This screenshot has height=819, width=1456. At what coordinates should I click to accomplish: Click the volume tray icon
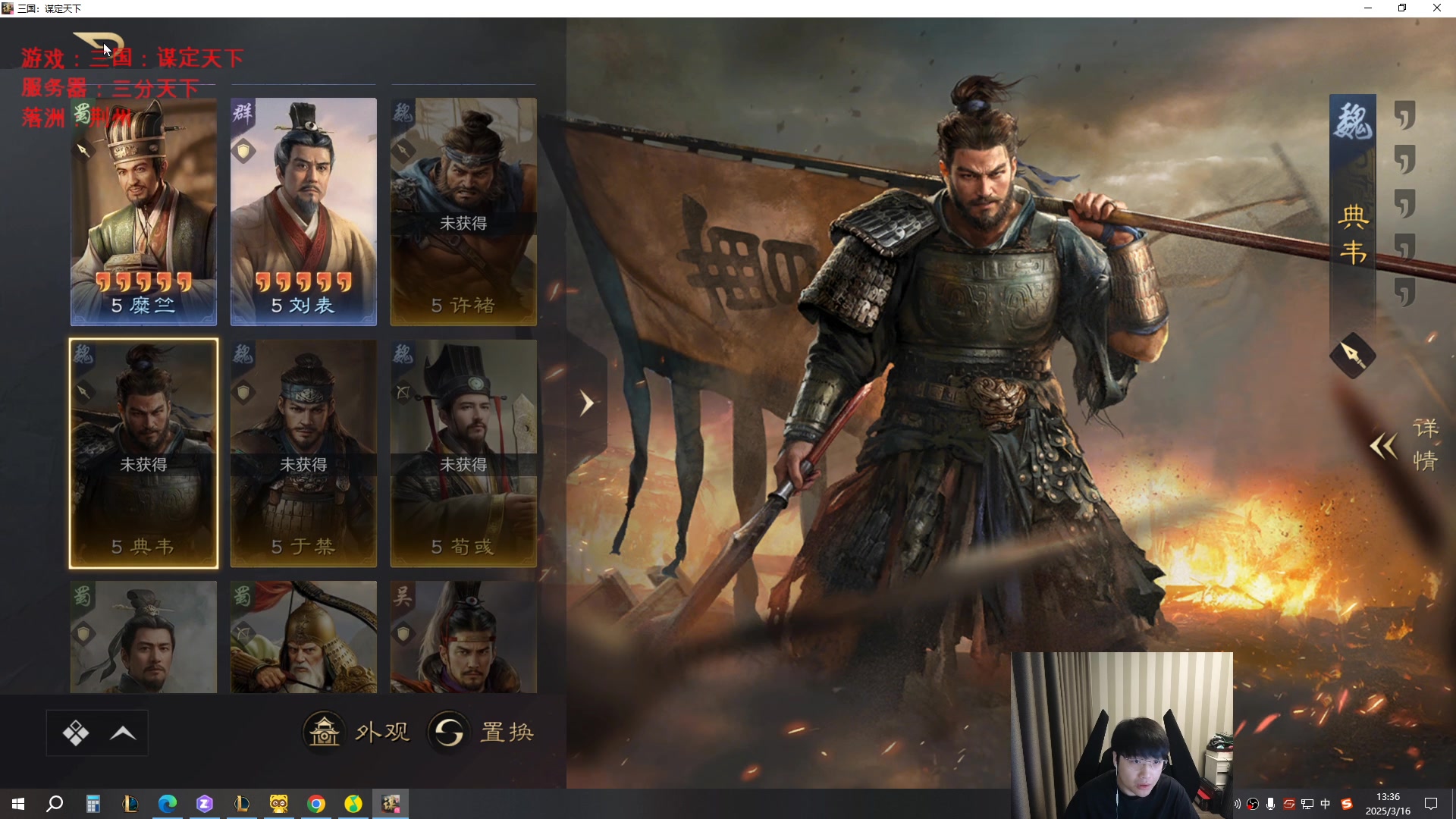coord(1237,804)
